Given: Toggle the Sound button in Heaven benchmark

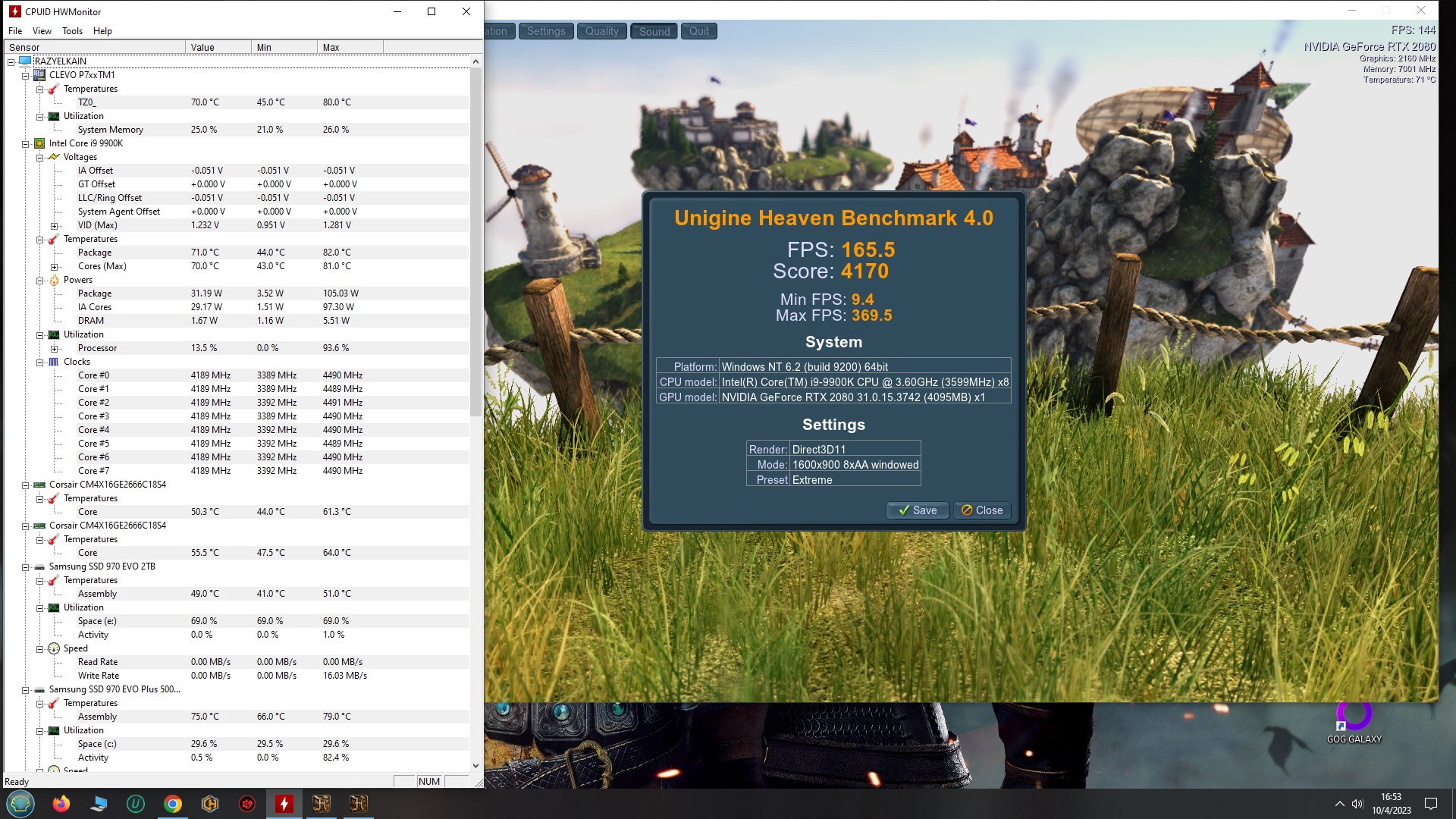Looking at the screenshot, I should (x=654, y=31).
